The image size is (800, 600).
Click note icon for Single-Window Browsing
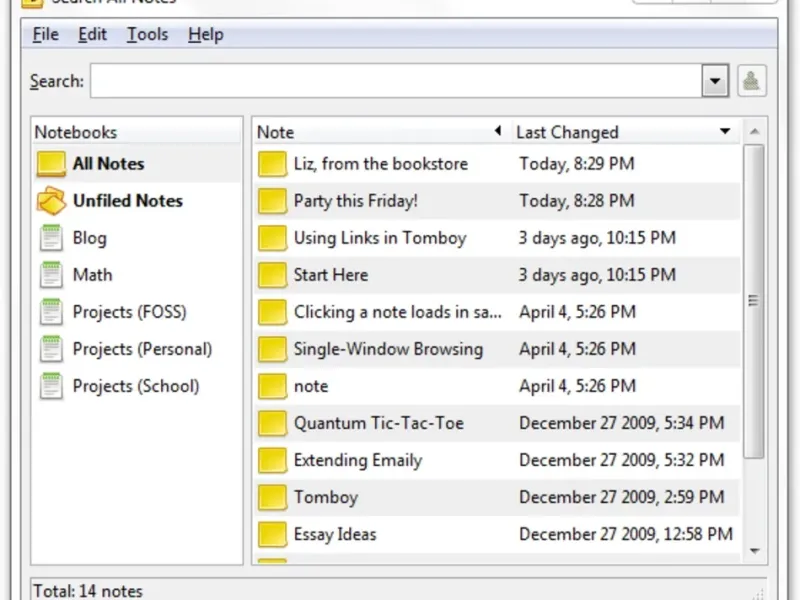pos(272,349)
